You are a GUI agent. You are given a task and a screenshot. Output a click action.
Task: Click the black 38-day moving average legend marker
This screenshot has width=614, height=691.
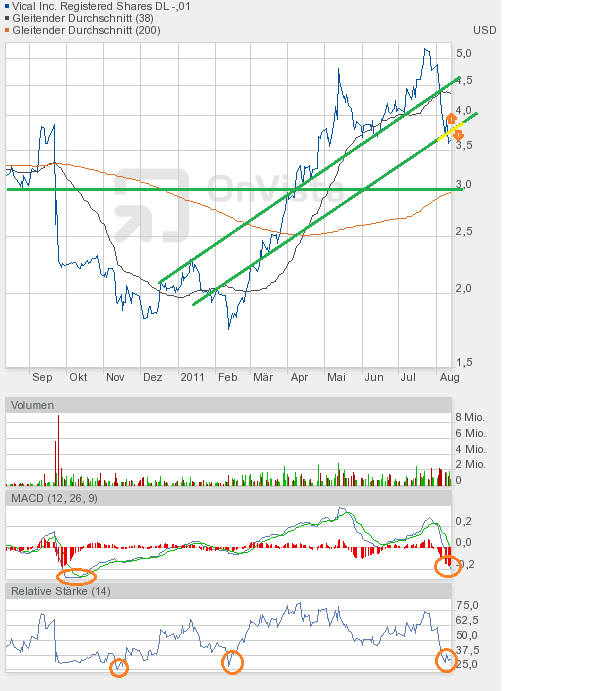[7, 18]
